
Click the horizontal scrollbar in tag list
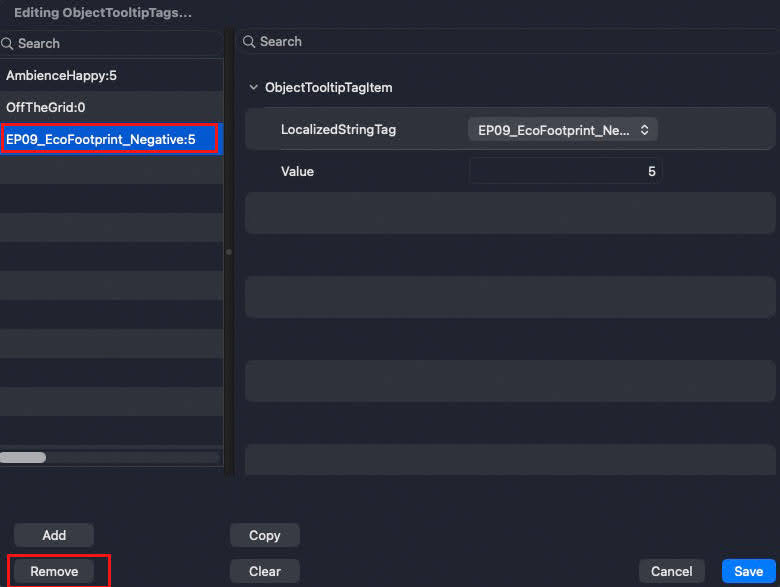(x=23, y=458)
